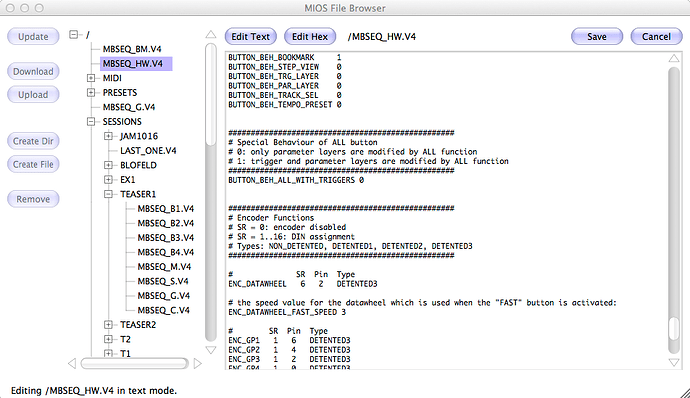Select MBSEQ_M.V4 under TEASER1
The image size is (690, 398).
click(164, 267)
